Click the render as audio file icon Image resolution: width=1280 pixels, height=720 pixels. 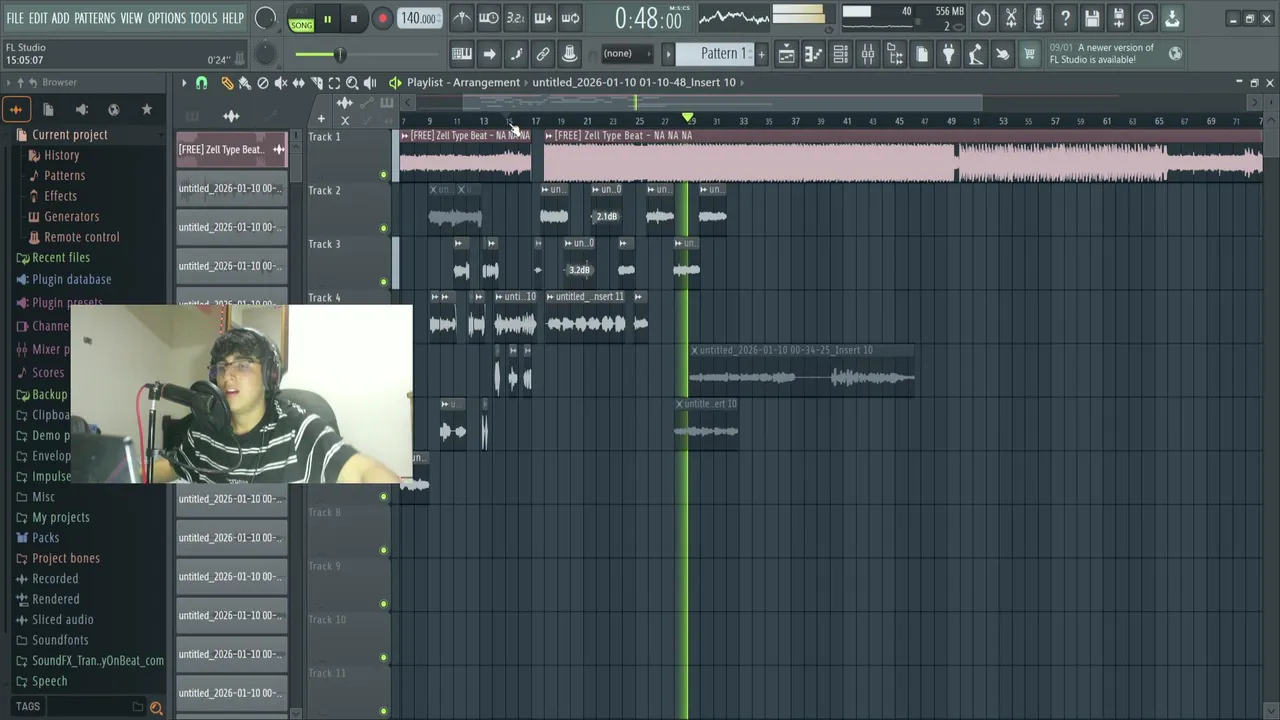[1119, 18]
